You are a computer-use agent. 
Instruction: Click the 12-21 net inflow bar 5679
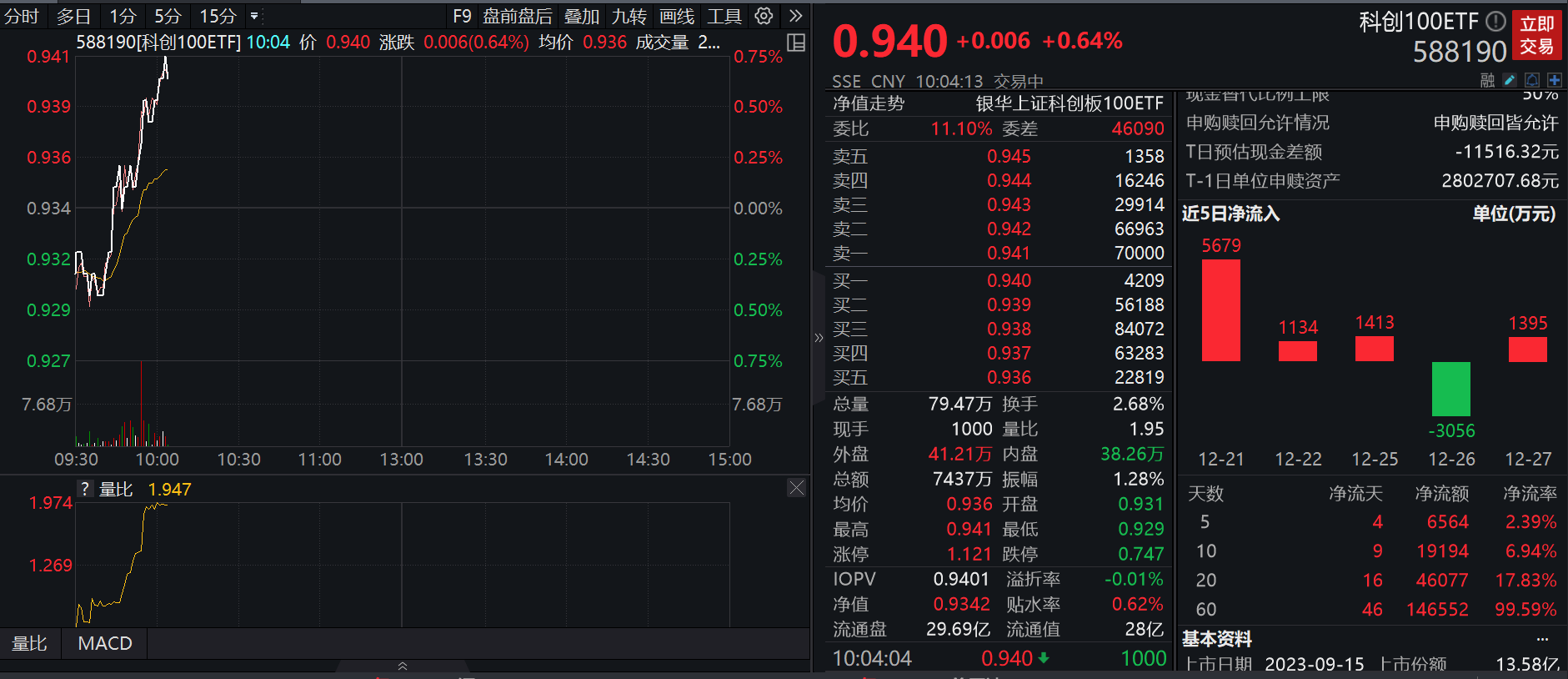coord(1221,310)
